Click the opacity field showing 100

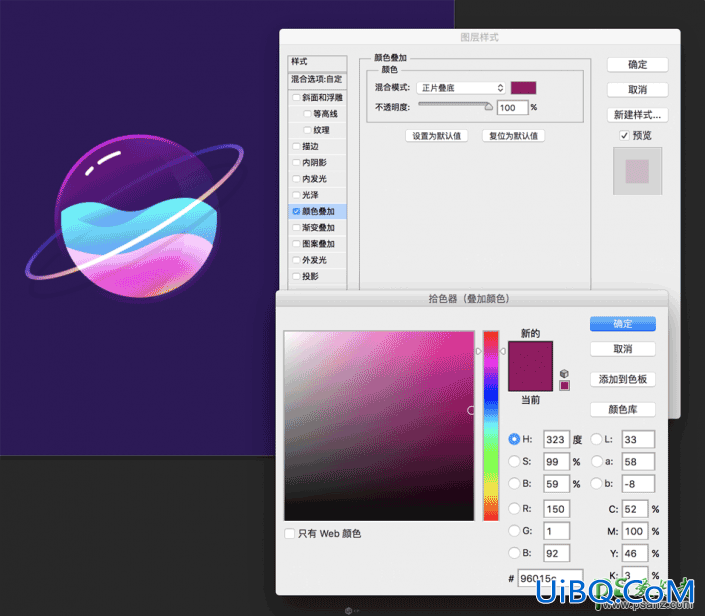[x=513, y=107]
